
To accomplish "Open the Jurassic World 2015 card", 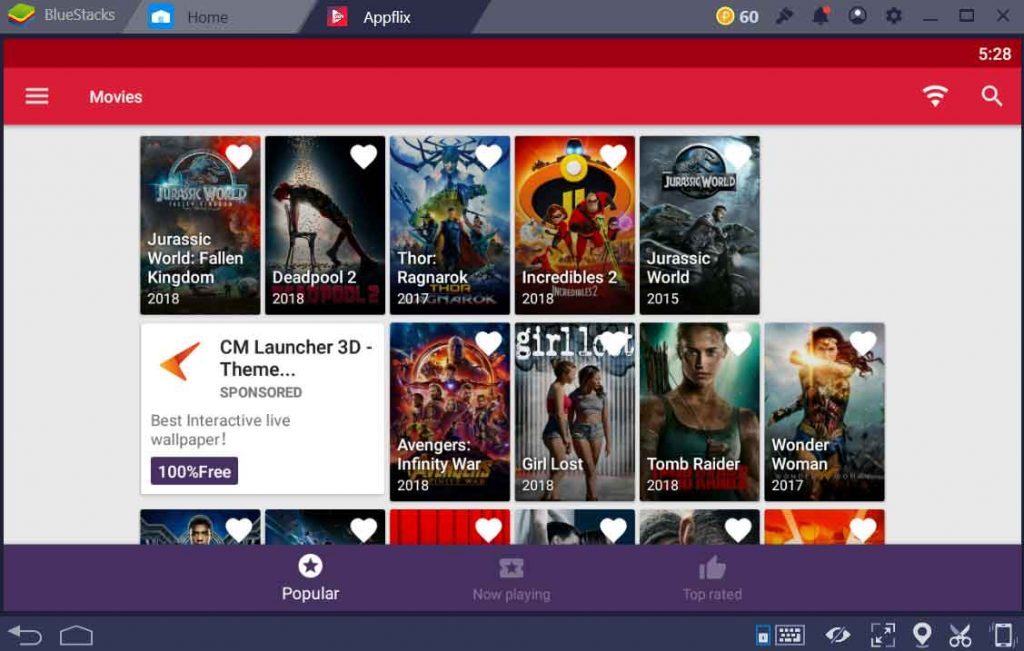I will [699, 225].
